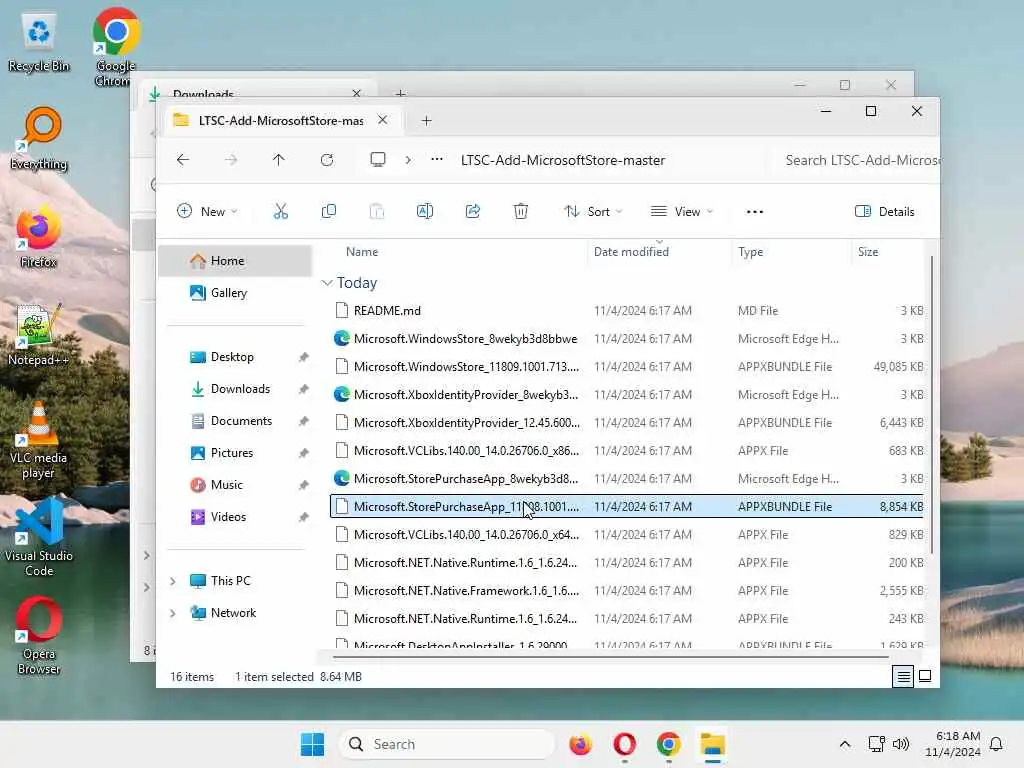Expand This PC in navigation pane

tap(172, 581)
